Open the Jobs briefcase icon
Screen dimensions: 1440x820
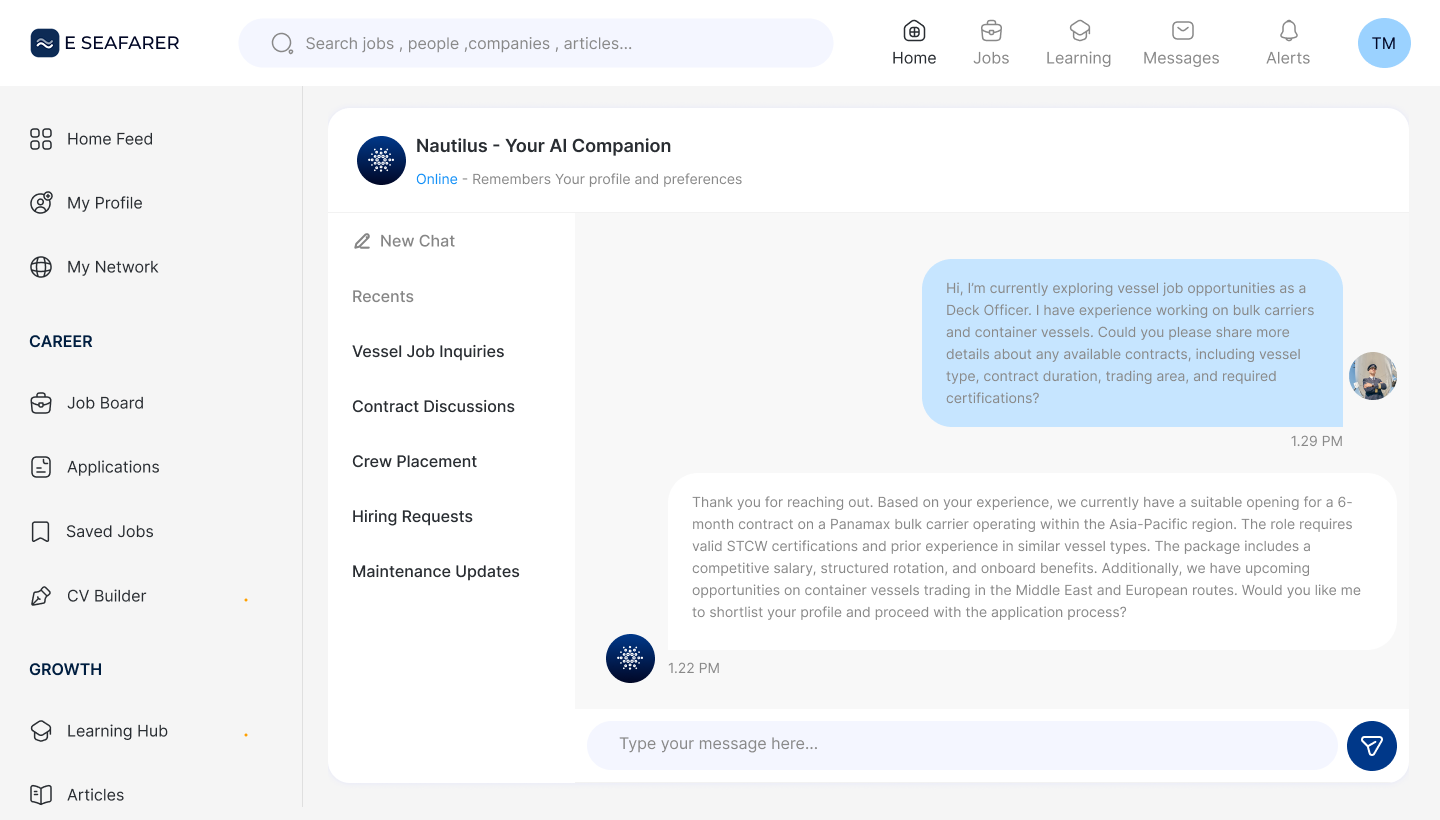pyautogui.click(x=991, y=30)
